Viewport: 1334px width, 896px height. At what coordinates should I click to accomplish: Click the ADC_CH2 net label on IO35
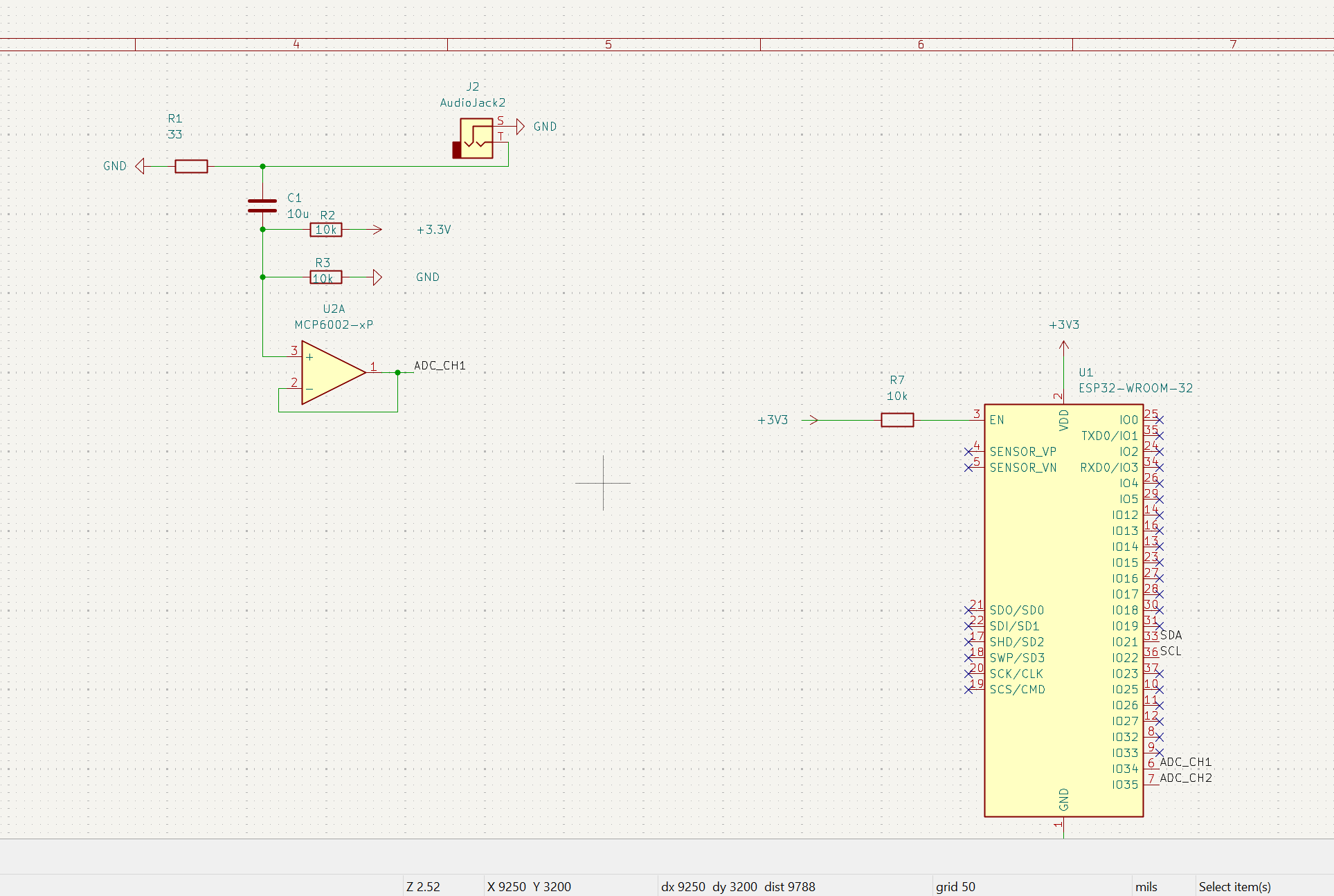coord(1186,778)
